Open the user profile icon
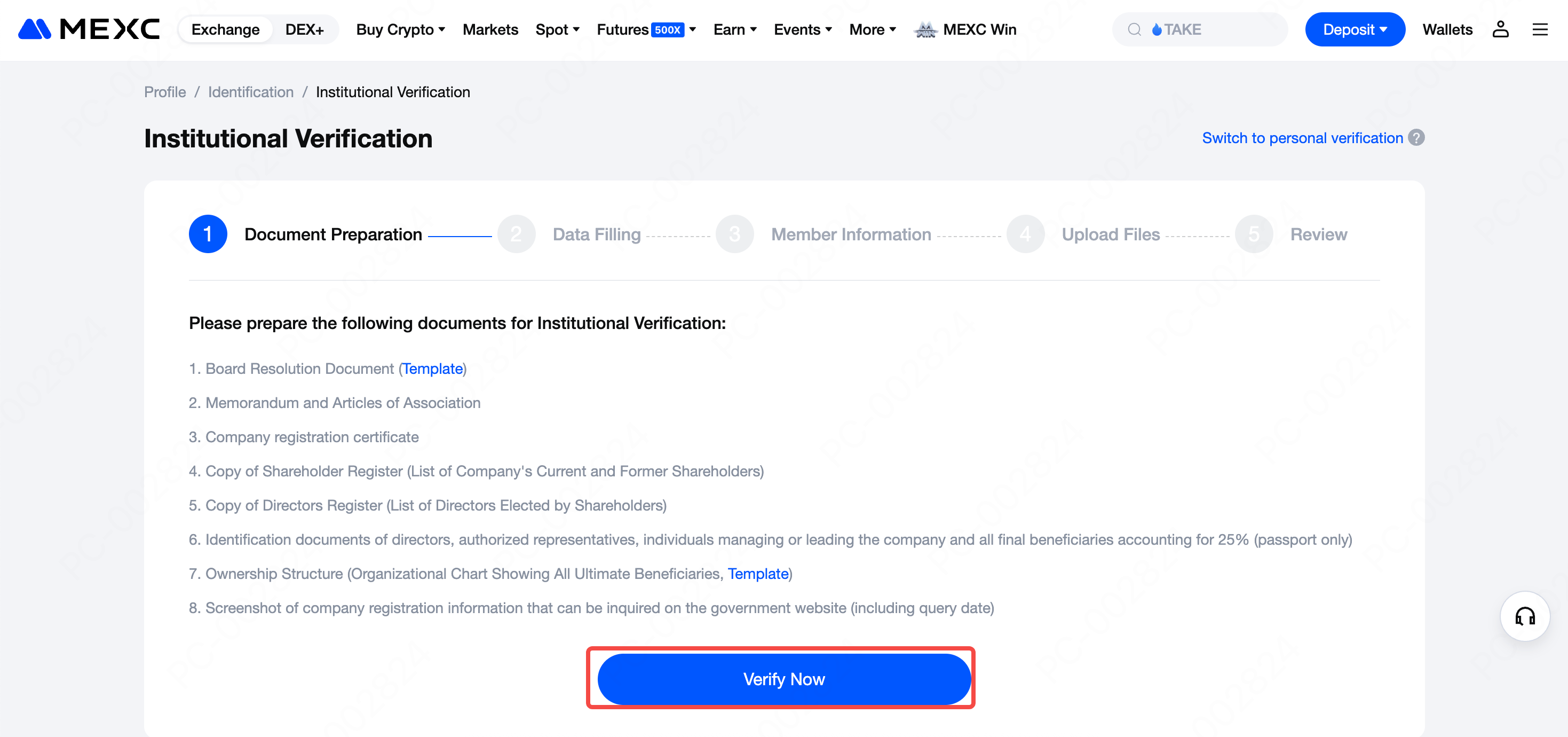This screenshot has height=737, width=1568. coord(1500,29)
